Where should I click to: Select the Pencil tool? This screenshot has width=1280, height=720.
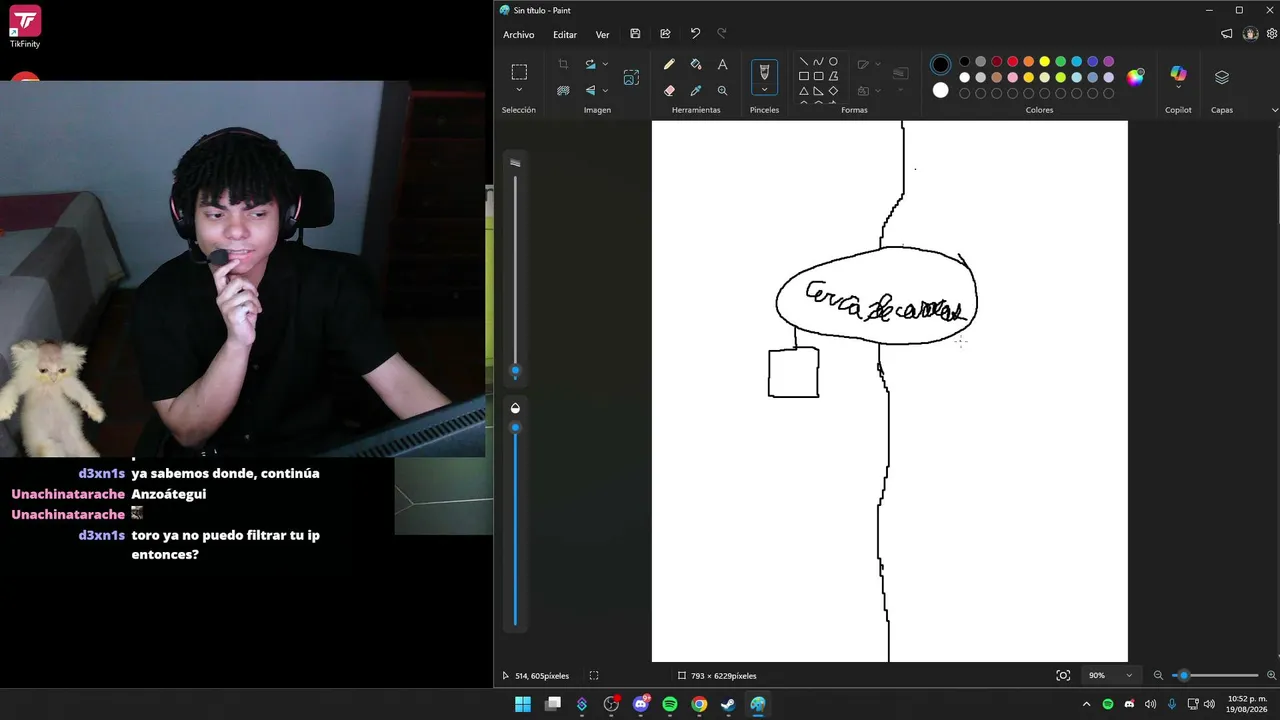(669, 64)
